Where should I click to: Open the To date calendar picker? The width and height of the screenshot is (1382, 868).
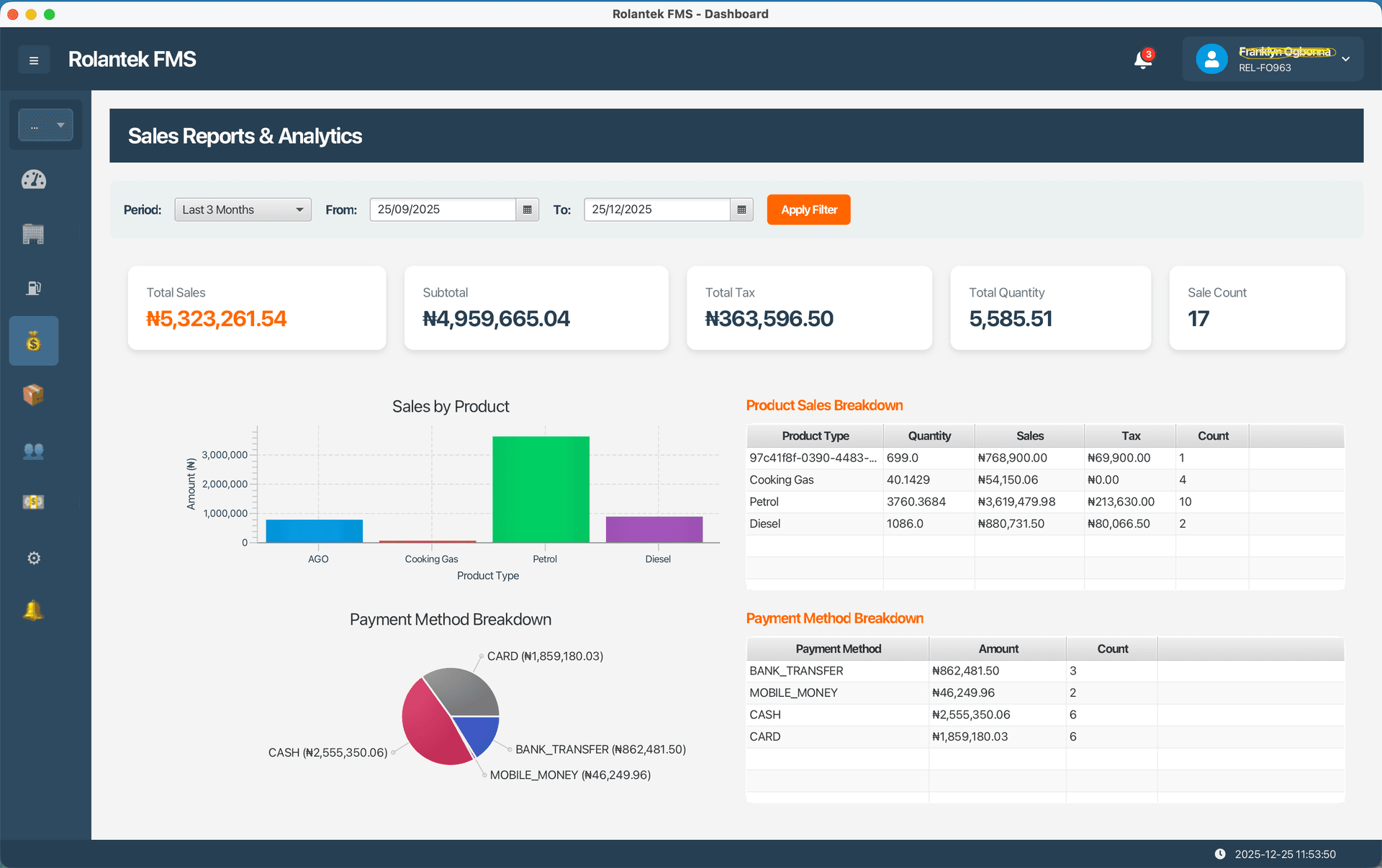coord(741,209)
